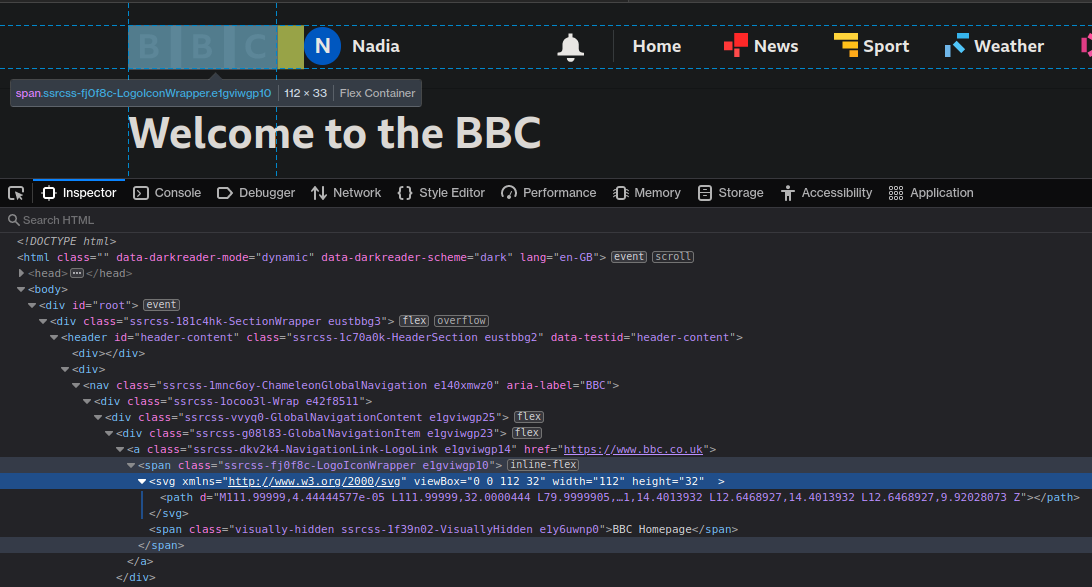Toggle the overflow badge on SectionWrapper div
The height and width of the screenshot is (587, 1092).
[461, 320]
